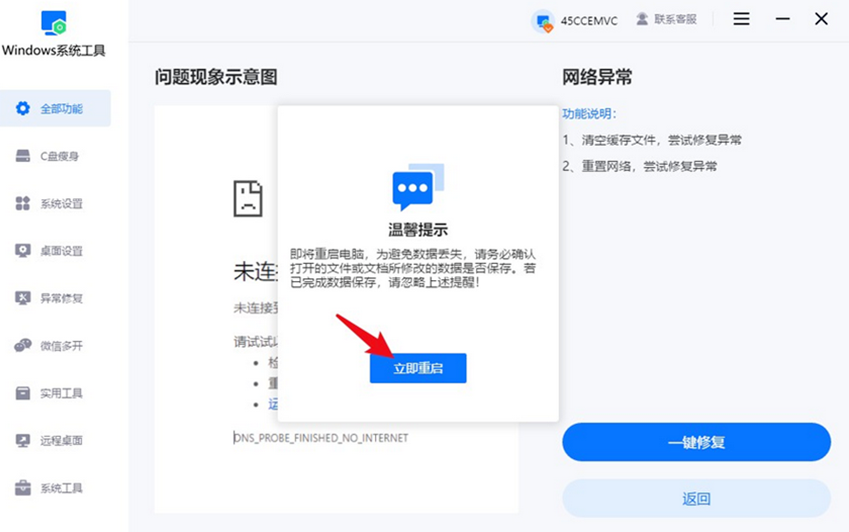Click the remote screen icon beside 远程桌面

coord(23,441)
